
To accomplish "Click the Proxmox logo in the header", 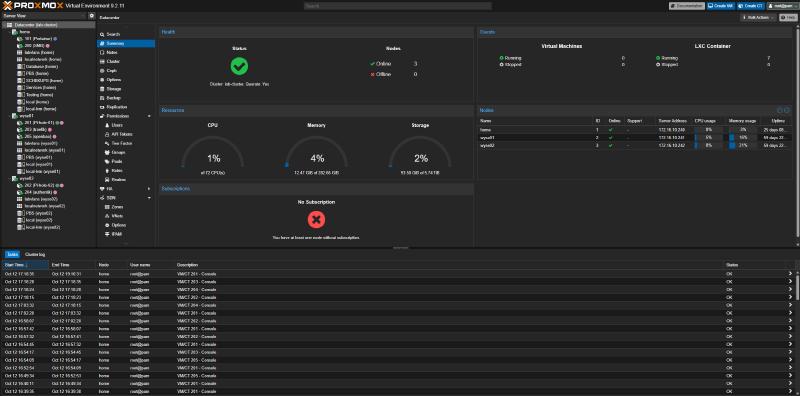I will pos(33,6).
